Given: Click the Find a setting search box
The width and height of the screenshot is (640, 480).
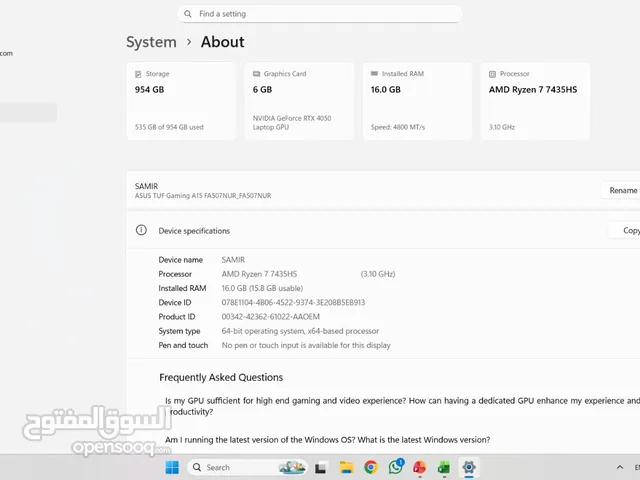Looking at the screenshot, I should pos(320,14).
